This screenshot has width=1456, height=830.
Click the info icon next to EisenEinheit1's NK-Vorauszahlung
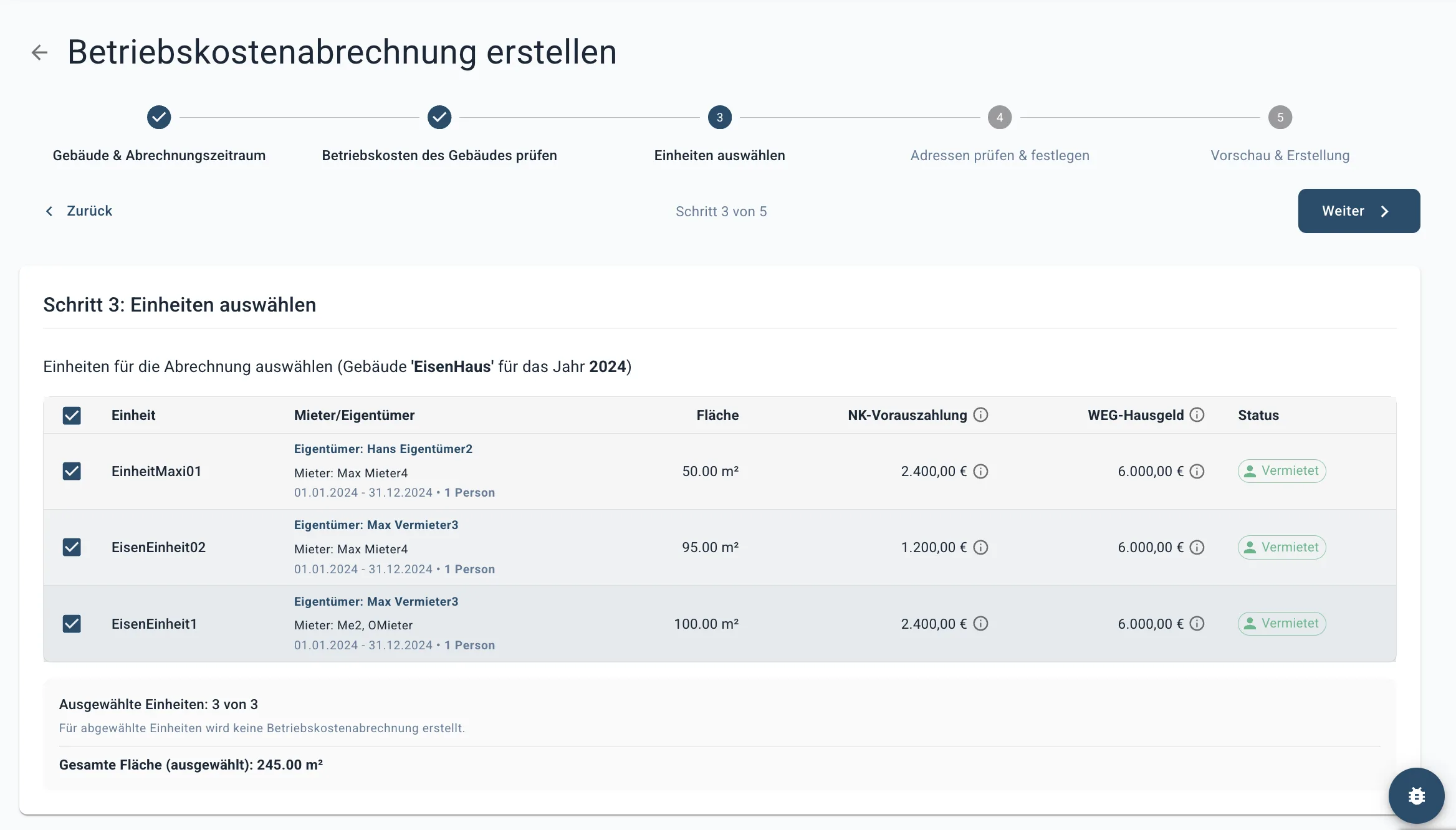click(x=980, y=623)
